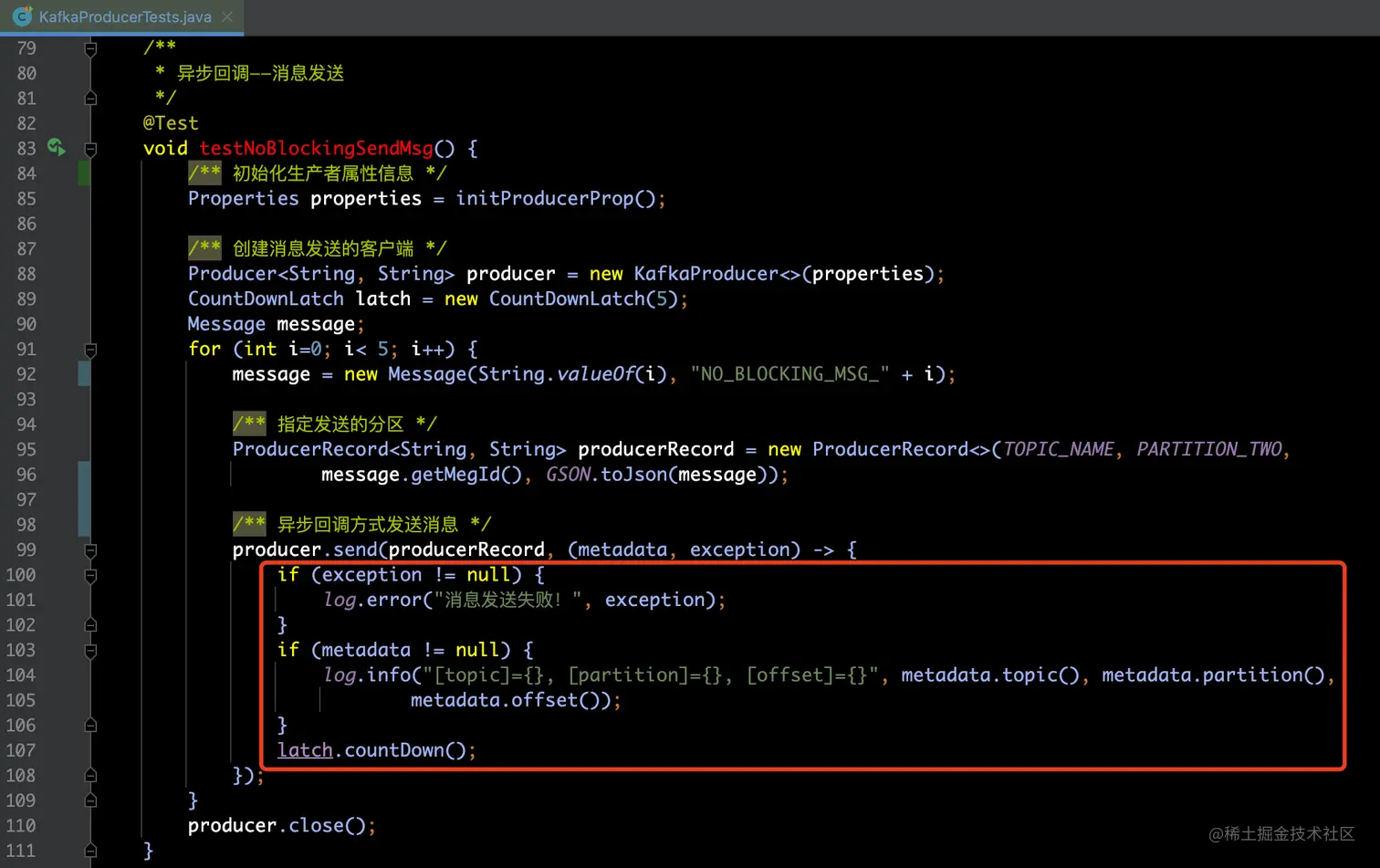Click the comment 指定发送的分区
The height and width of the screenshot is (868, 1380).
[x=340, y=424]
